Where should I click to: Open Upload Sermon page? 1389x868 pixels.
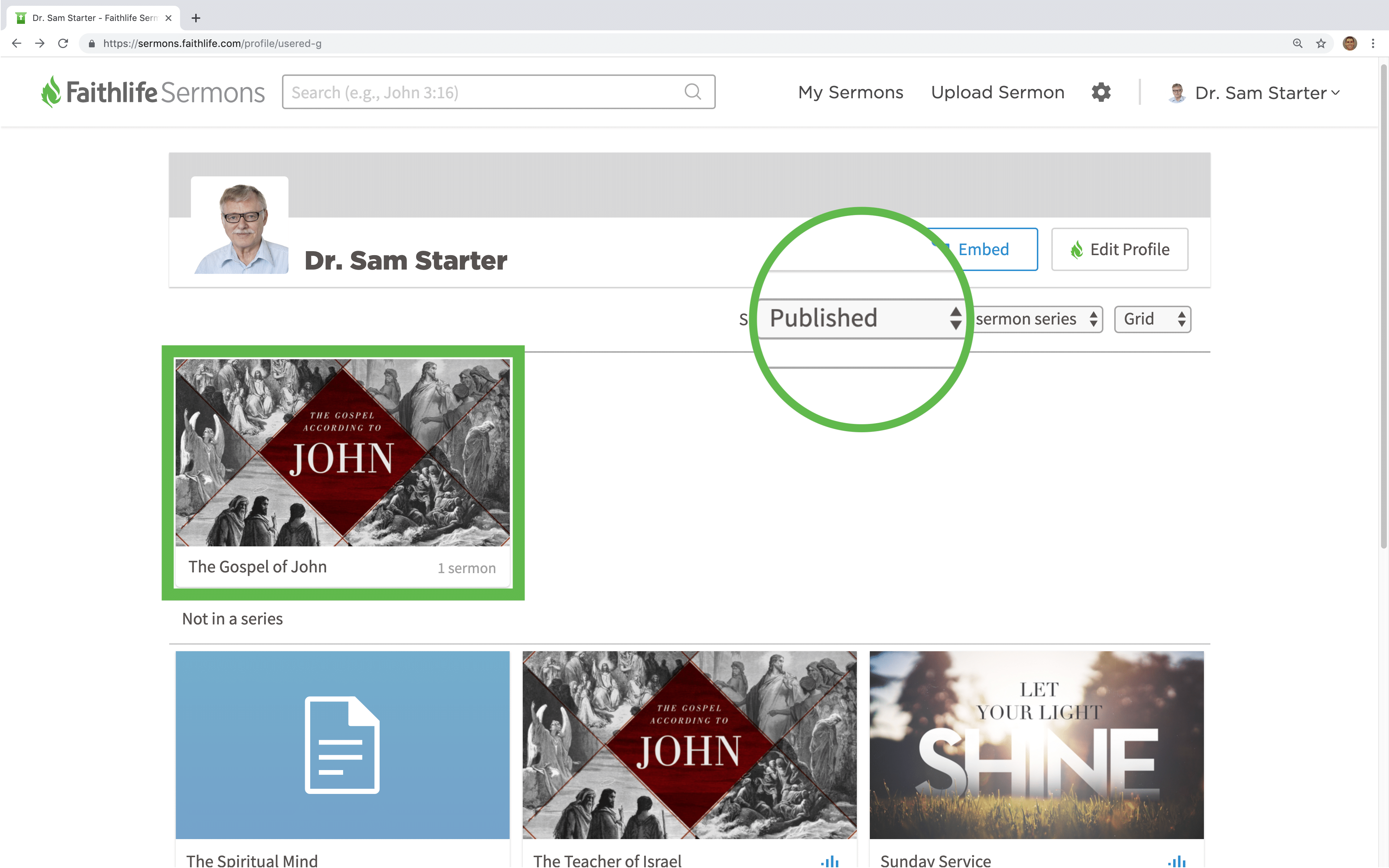997,93
